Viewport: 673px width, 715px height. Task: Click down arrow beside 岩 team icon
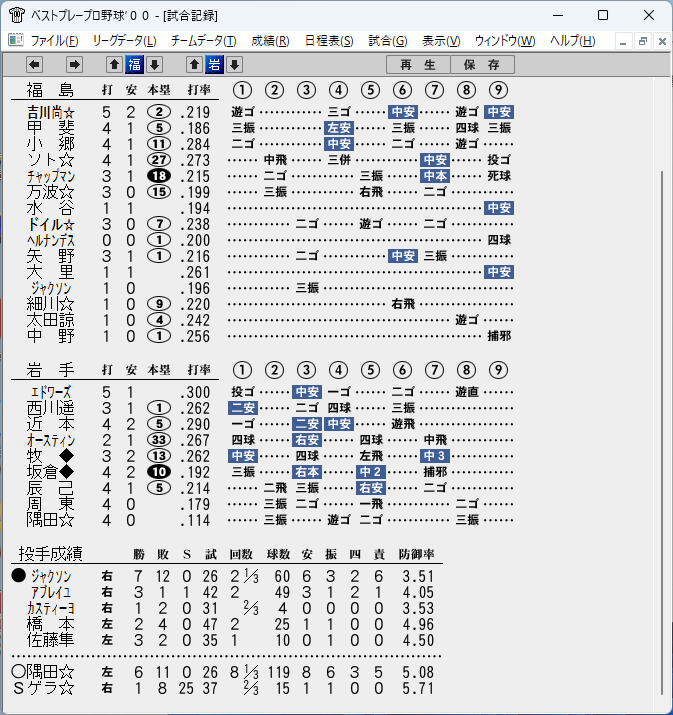coord(234,65)
